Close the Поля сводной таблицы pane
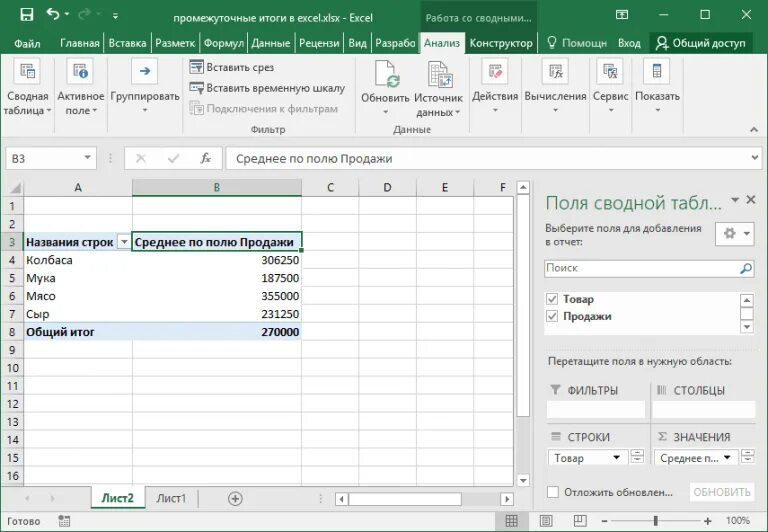The height and width of the screenshot is (532, 768). click(x=750, y=199)
